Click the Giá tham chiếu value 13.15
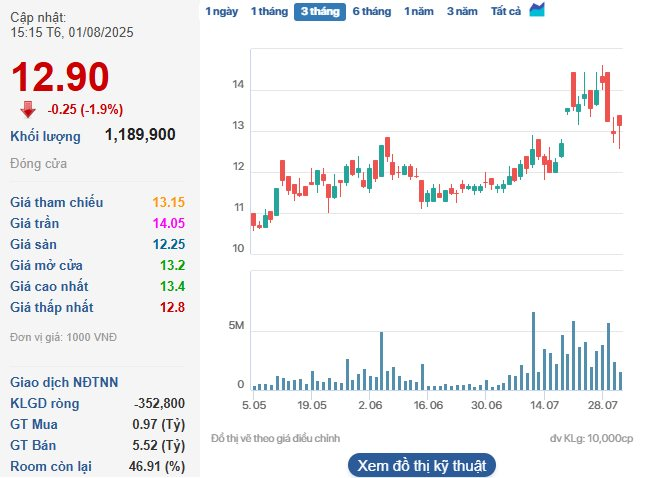The height and width of the screenshot is (478, 658). [168, 202]
